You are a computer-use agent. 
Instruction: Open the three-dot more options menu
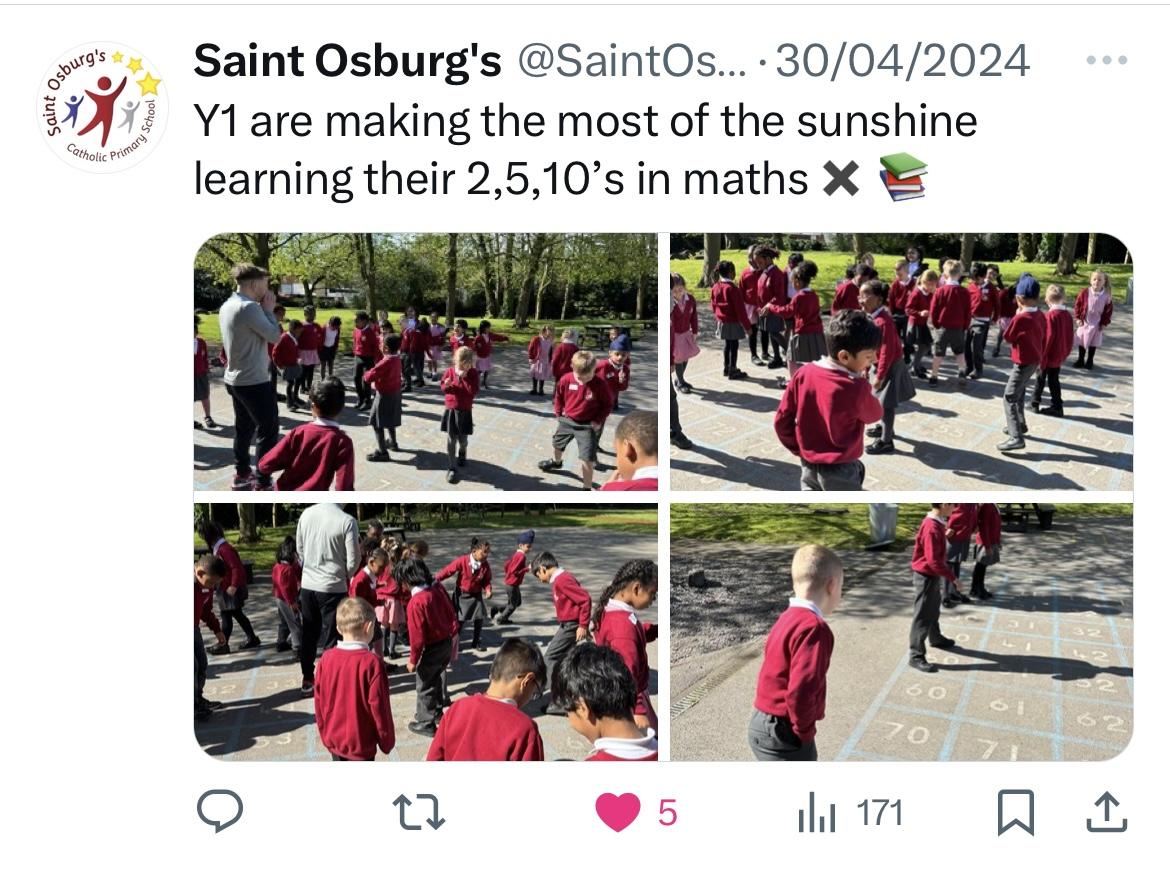(x=1107, y=60)
